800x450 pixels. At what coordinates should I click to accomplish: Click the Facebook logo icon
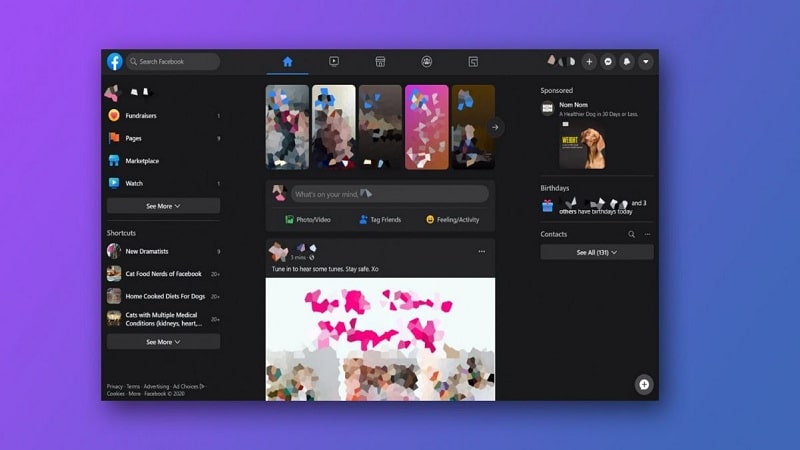click(x=115, y=61)
